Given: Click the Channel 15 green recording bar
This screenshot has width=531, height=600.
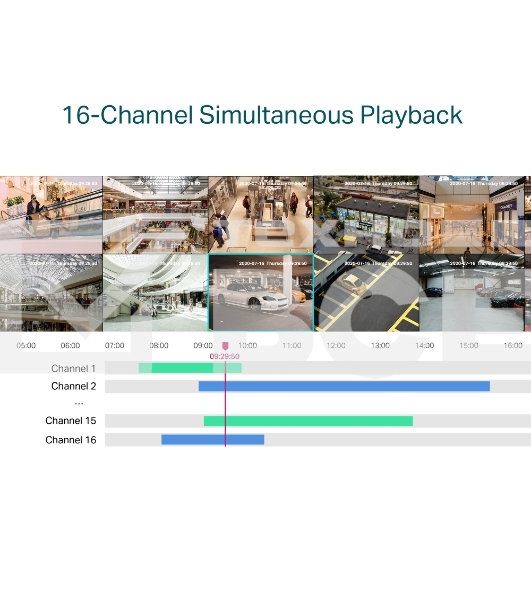Looking at the screenshot, I should (x=308, y=421).
